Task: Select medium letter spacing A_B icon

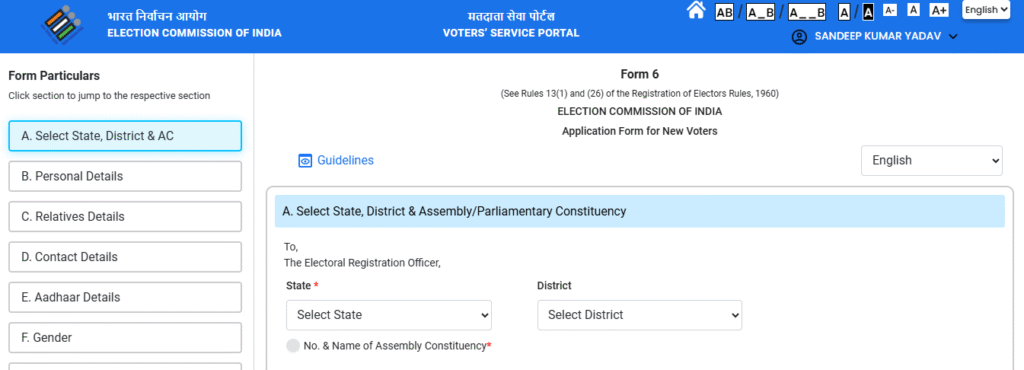Action: click(x=760, y=12)
